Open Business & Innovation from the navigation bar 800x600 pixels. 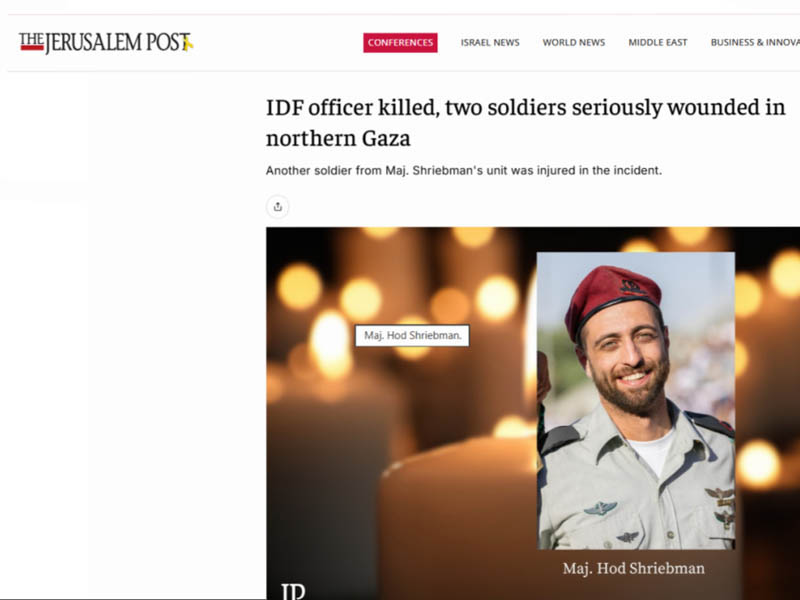pos(755,43)
